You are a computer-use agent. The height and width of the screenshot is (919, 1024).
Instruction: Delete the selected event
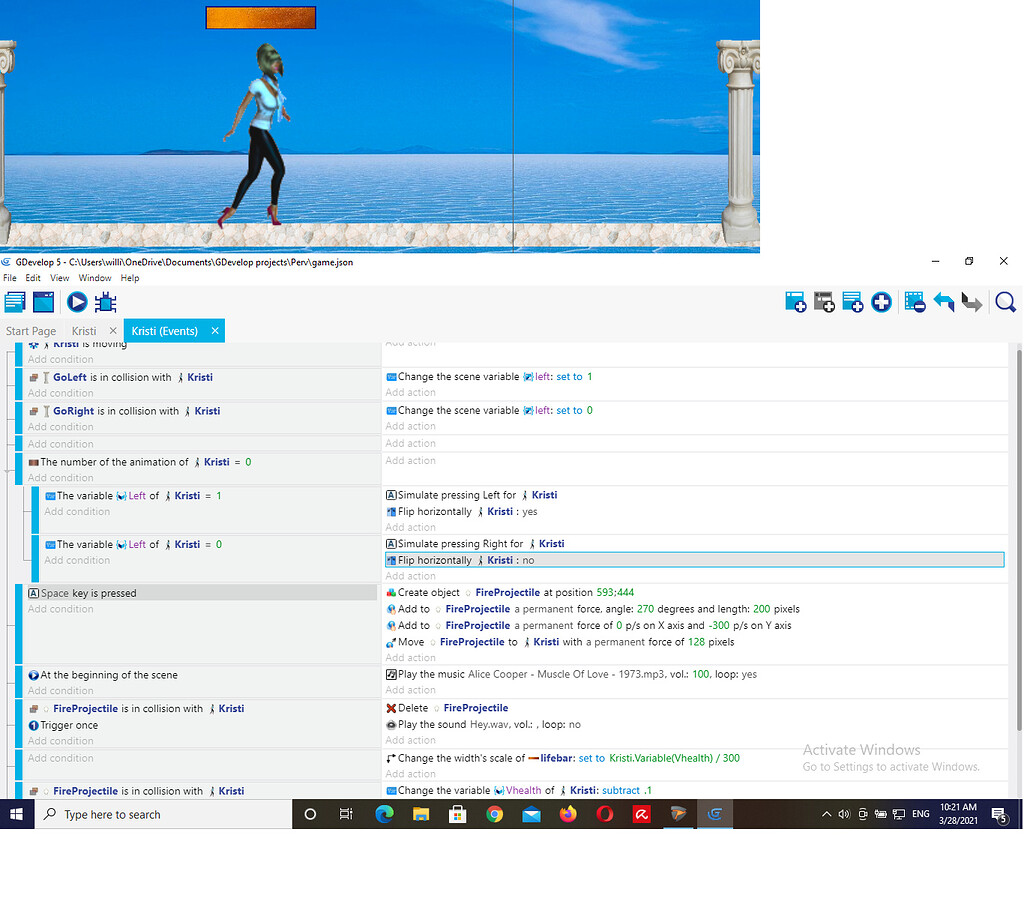pyautogui.click(x=914, y=301)
